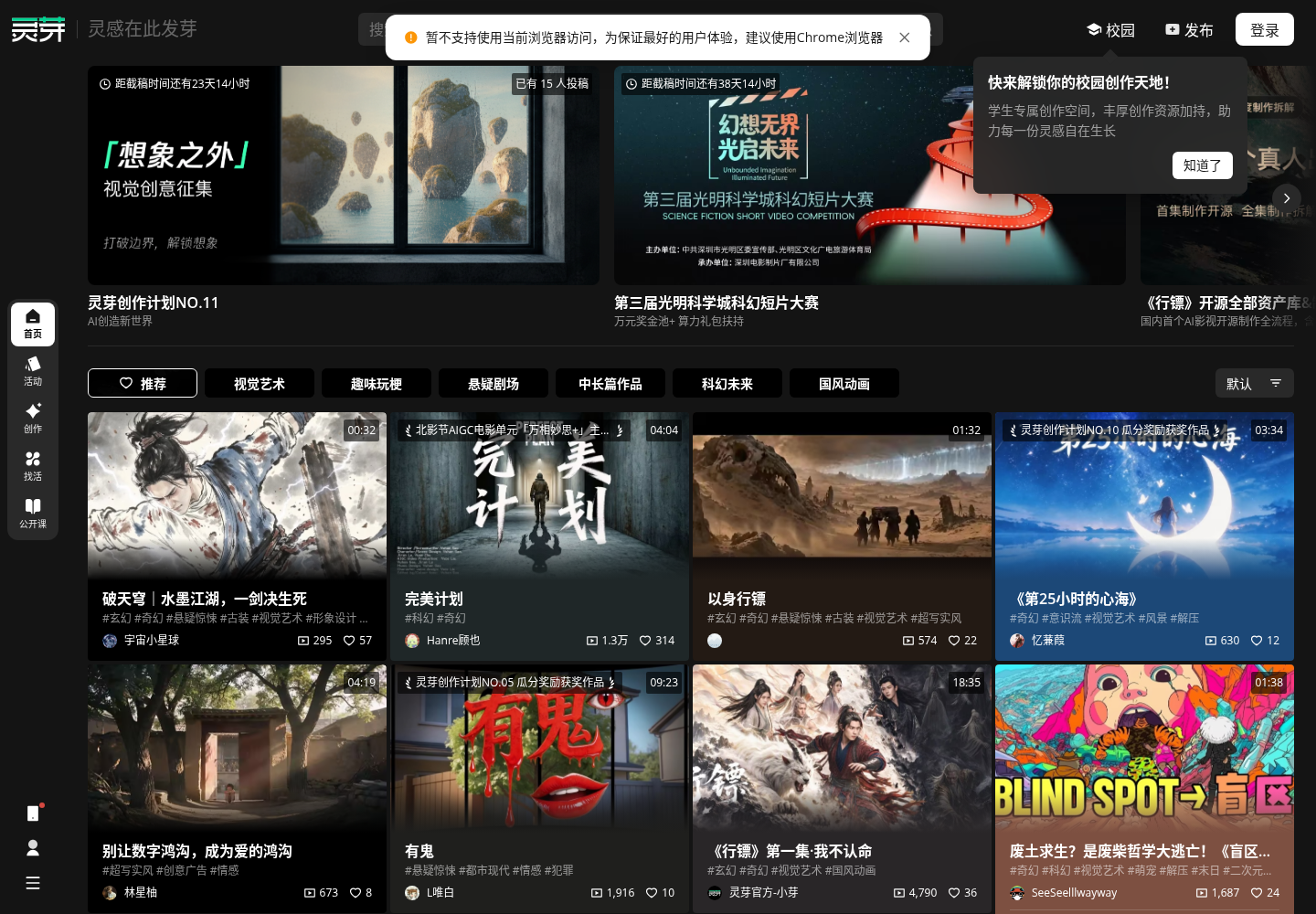Click the user profile icon in sidebar
The height and width of the screenshot is (914, 1316).
pos(33,848)
